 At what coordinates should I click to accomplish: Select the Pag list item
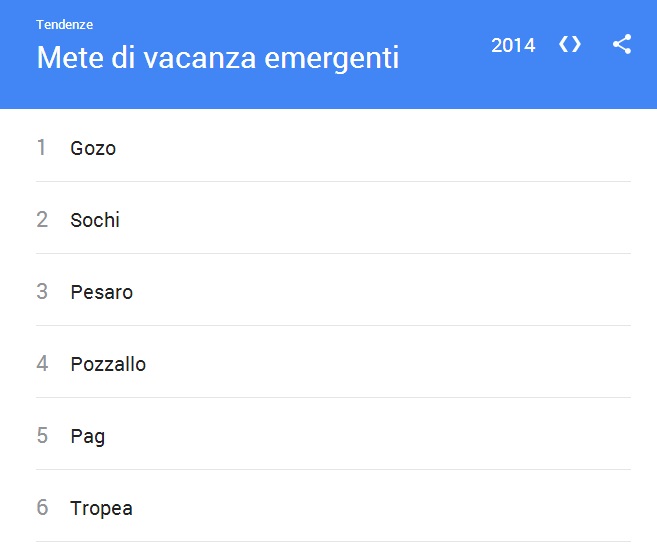pos(87,436)
